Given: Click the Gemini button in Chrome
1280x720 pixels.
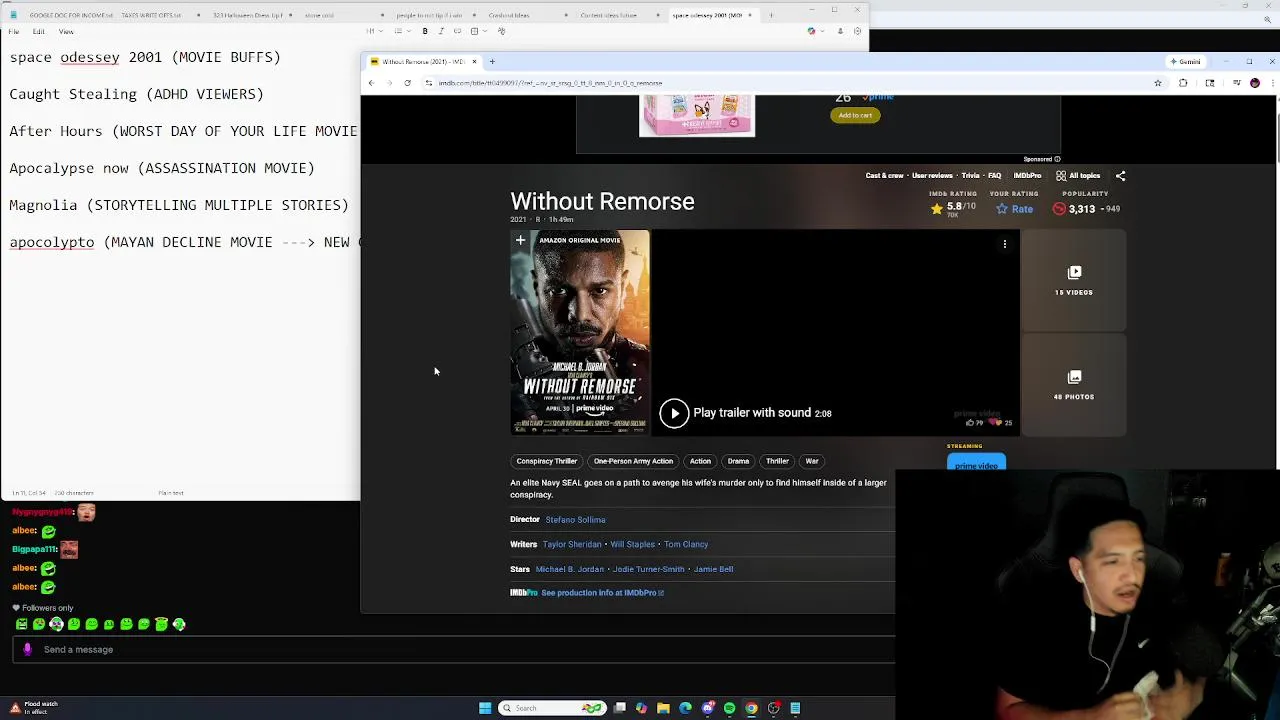Looking at the screenshot, I should click(x=1185, y=62).
